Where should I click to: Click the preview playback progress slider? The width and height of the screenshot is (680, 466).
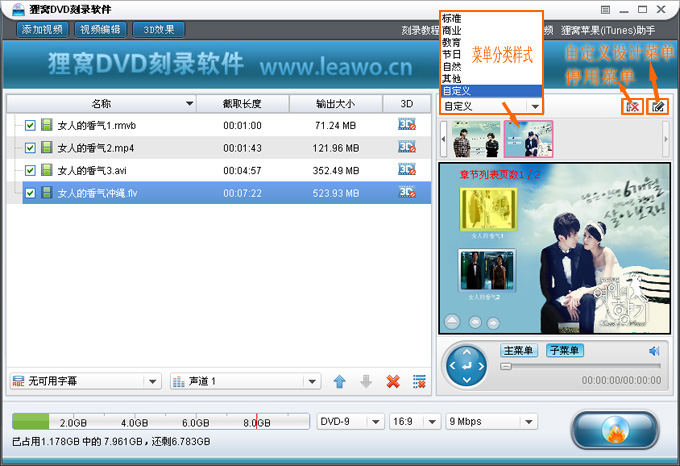pyautogui.click(x=580, y=366)
